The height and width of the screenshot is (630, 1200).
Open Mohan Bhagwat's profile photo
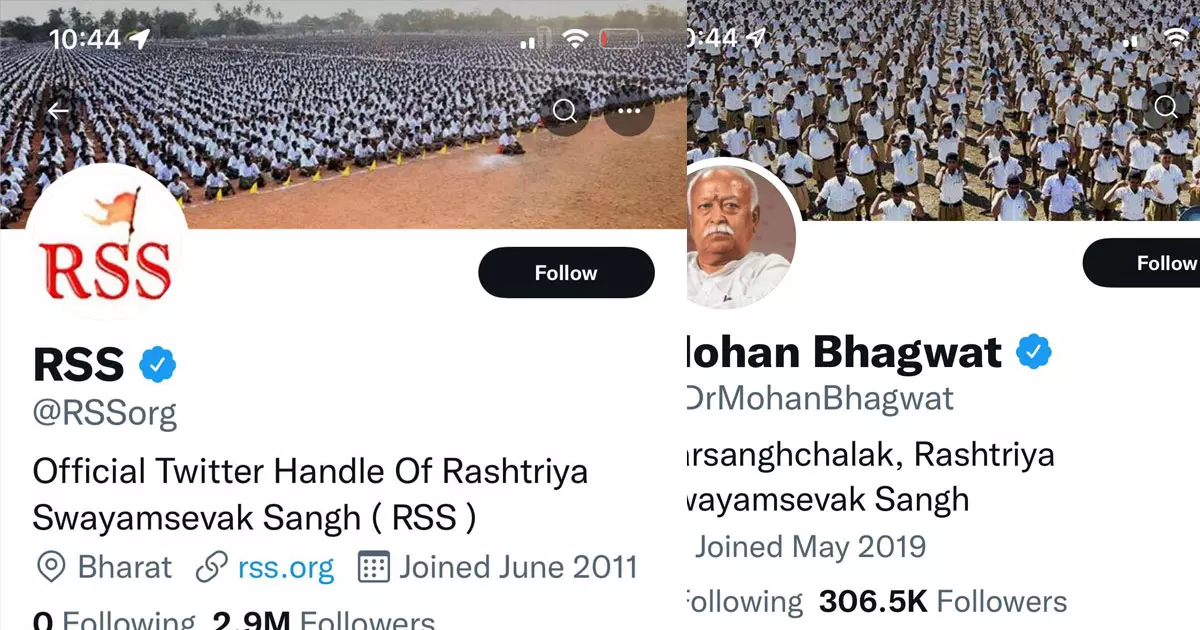(x=742, y=234)
